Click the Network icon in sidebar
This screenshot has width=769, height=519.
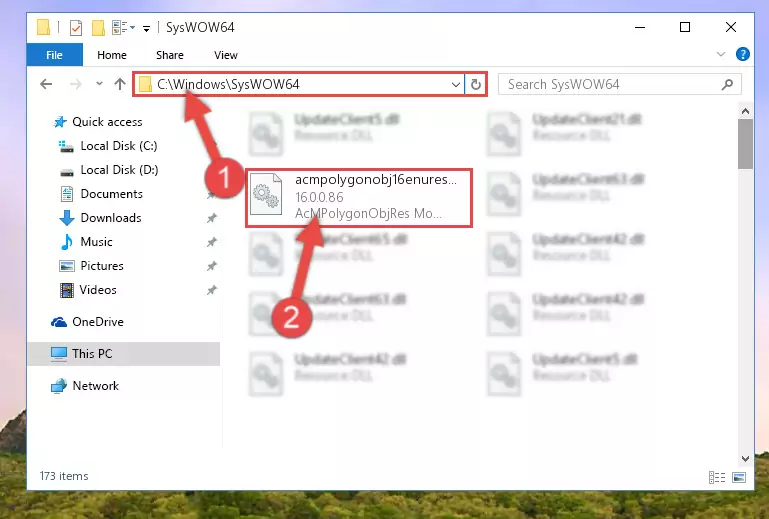pos(59,386)
